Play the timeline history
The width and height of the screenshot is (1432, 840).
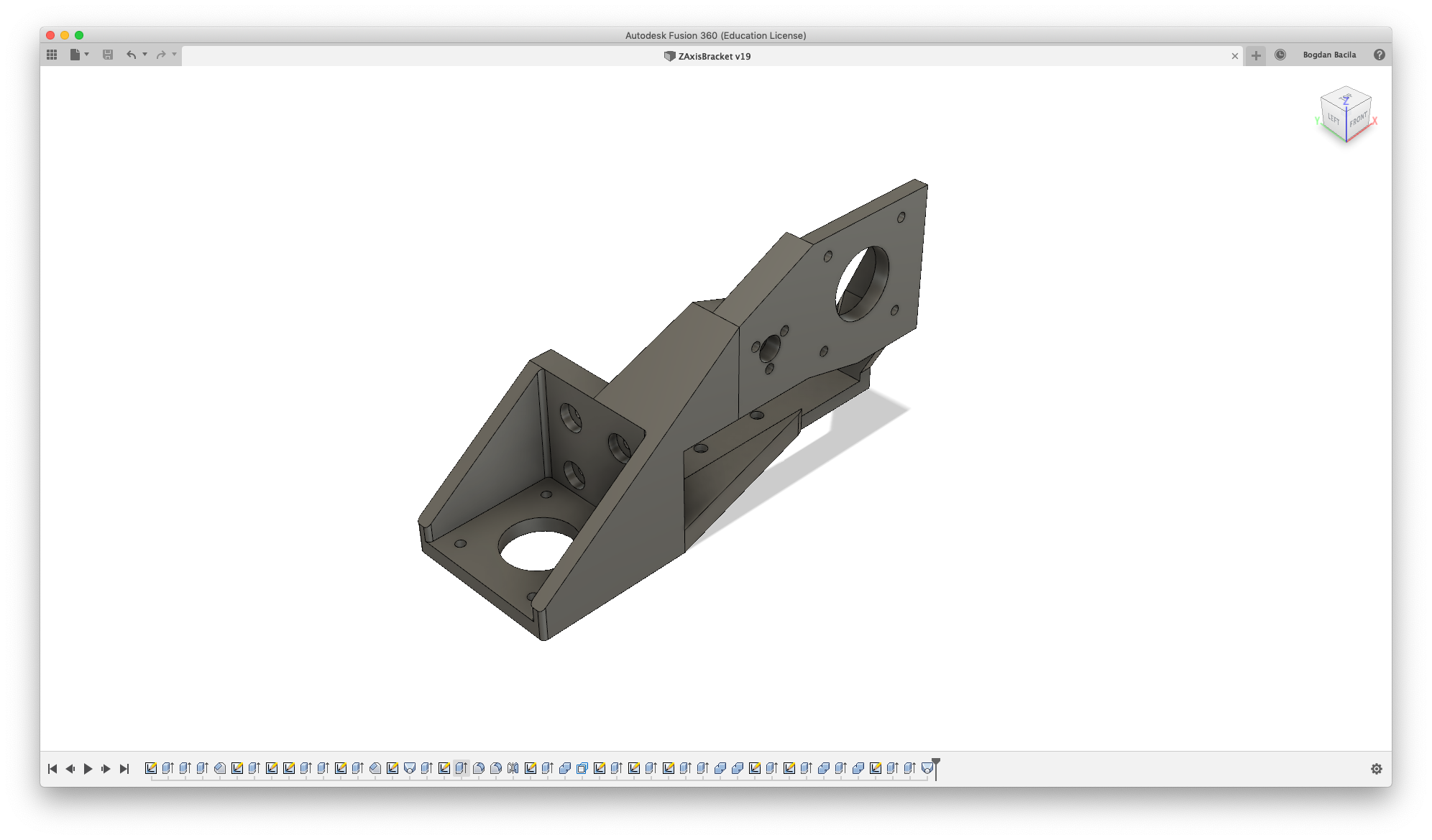tap(88, 769)
